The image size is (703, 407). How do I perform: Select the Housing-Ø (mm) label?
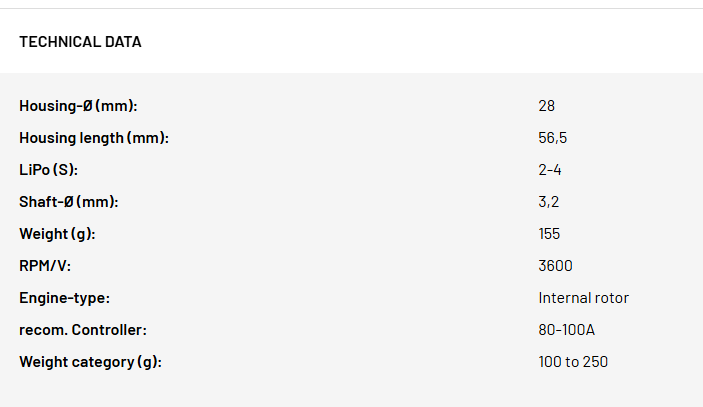pos(78,106)
